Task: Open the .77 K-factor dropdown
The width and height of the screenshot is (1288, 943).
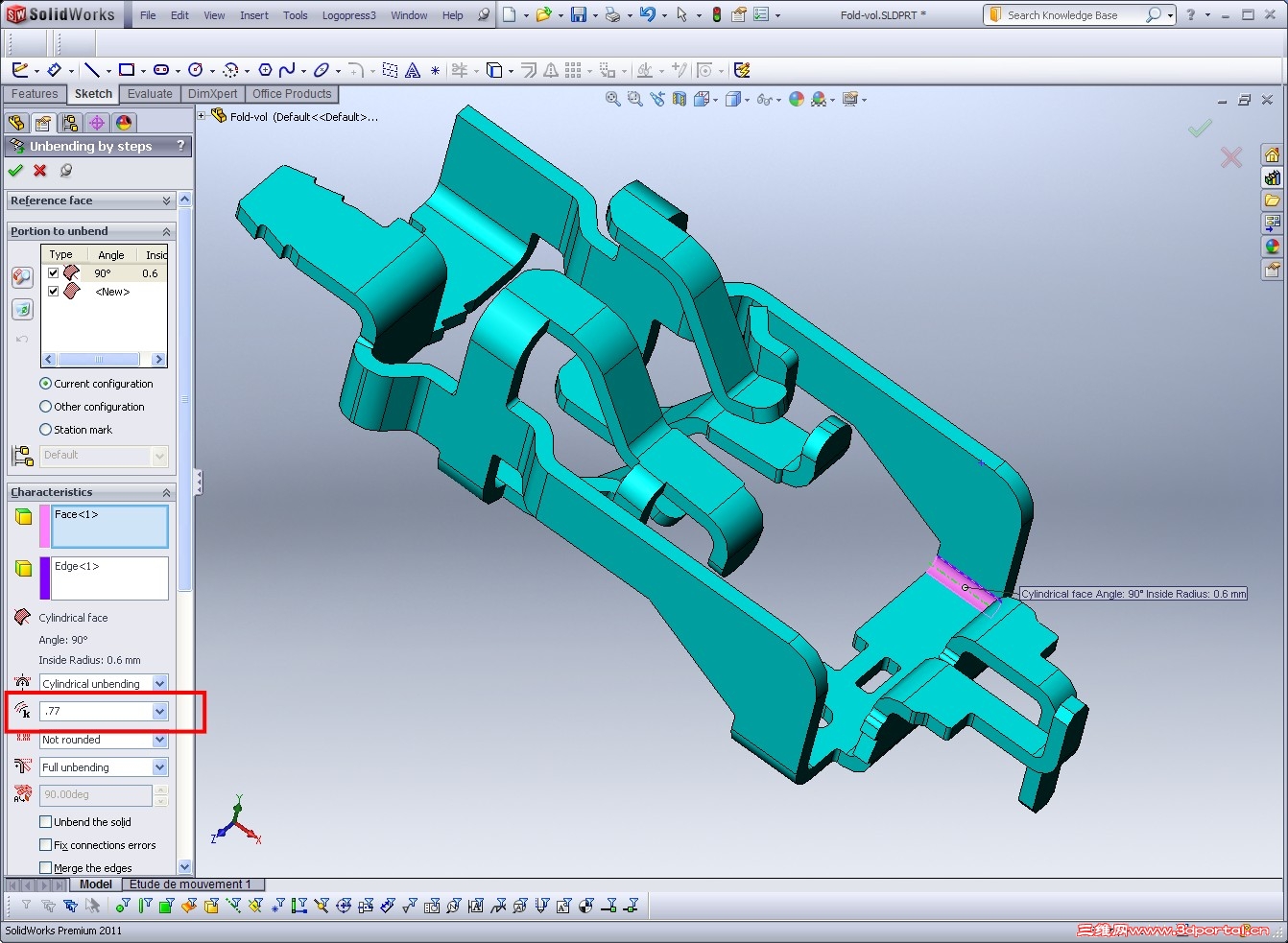Action: pos(159,711)
